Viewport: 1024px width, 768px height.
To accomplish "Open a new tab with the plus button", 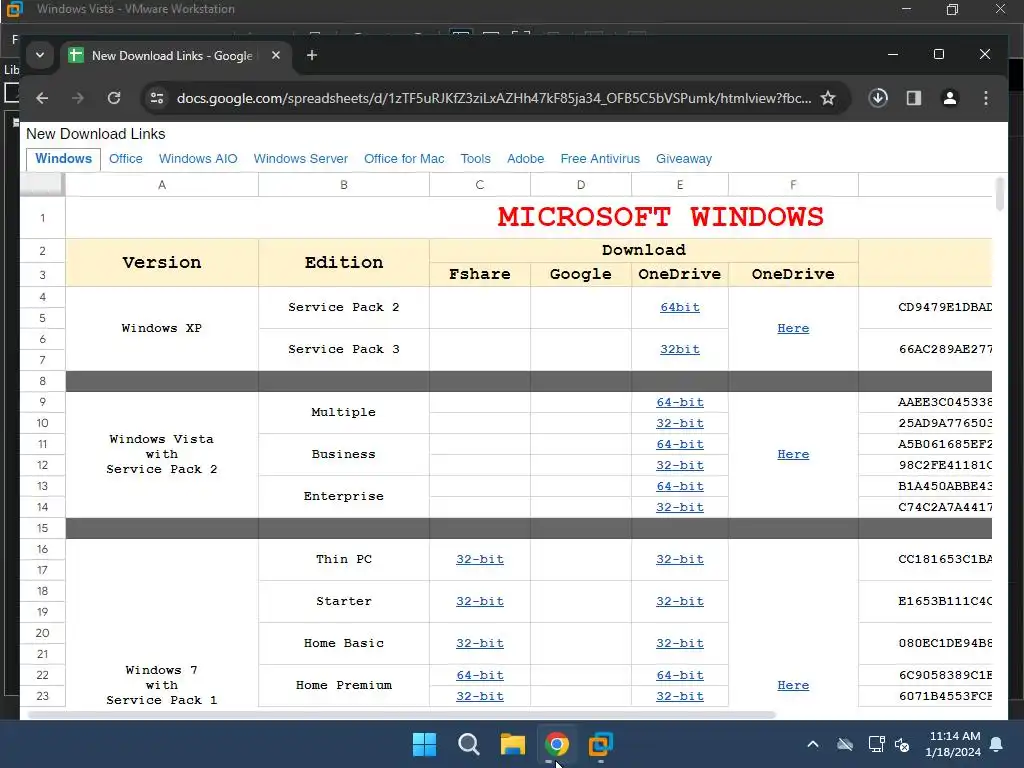I will 312,56.
